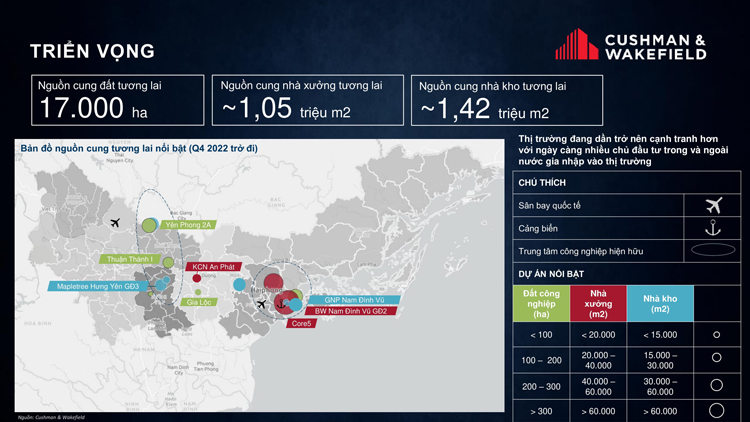Image resolution: width=750 pixels, height=422 pixels.
Task: Click the dashed ellipse legend symbol
Action: [713, 250]
